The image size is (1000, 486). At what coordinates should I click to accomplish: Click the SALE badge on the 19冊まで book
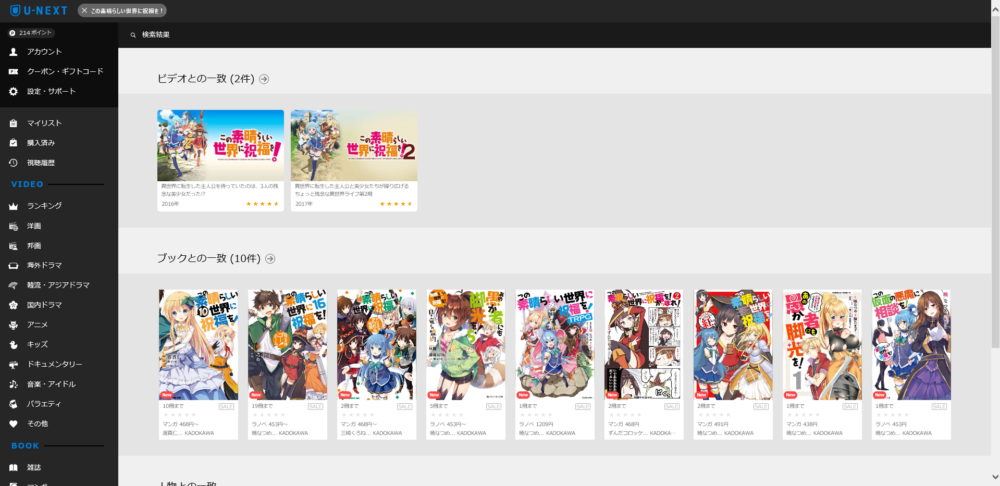(315, 406)
